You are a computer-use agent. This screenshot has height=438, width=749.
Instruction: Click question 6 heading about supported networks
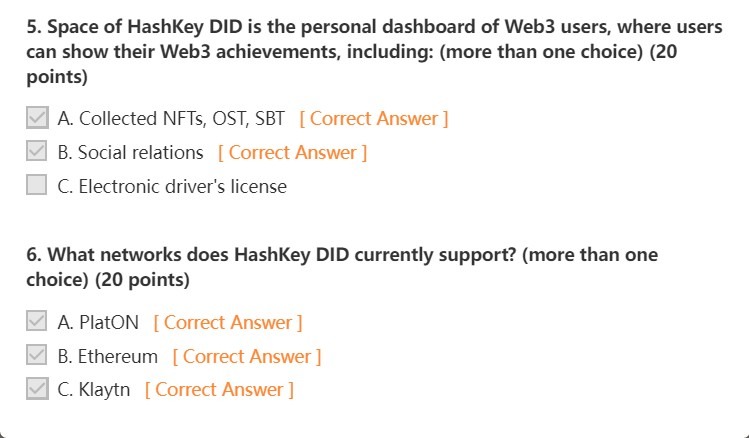tap(340, 255)
